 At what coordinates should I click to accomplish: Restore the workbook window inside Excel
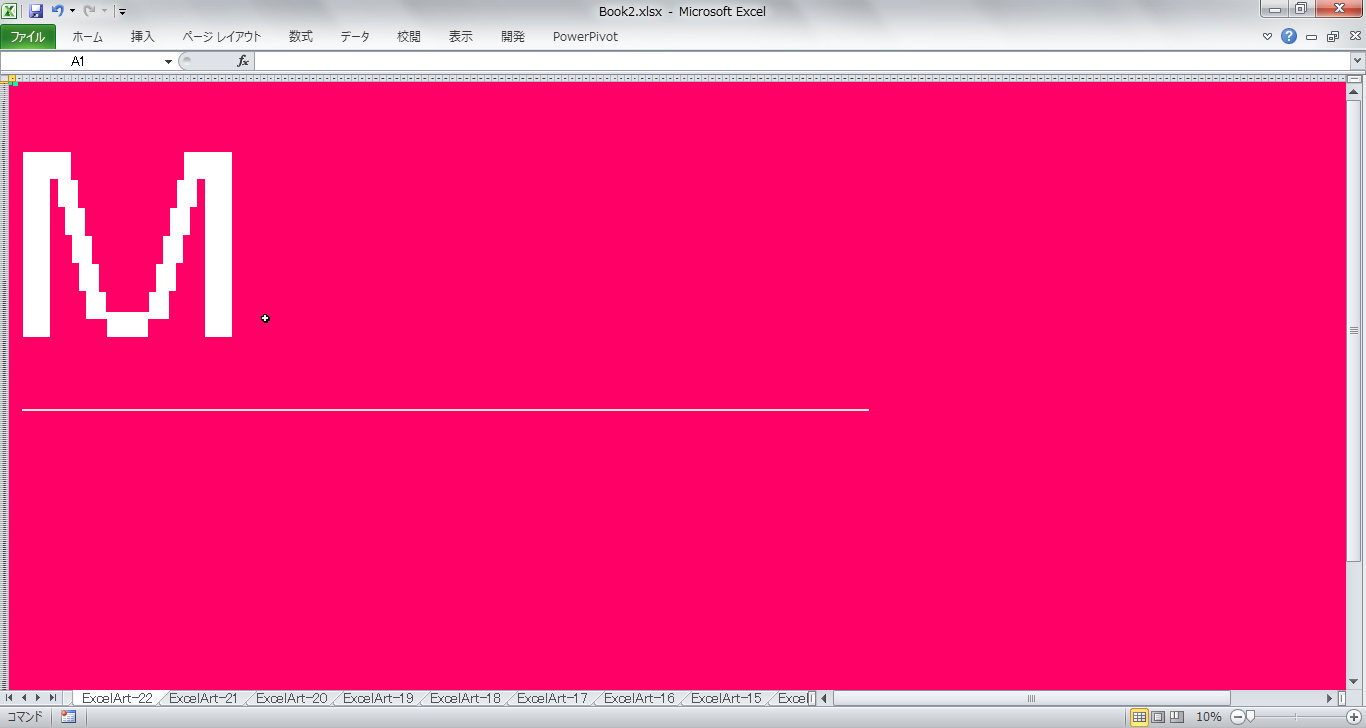click(x=1333, y=37)
